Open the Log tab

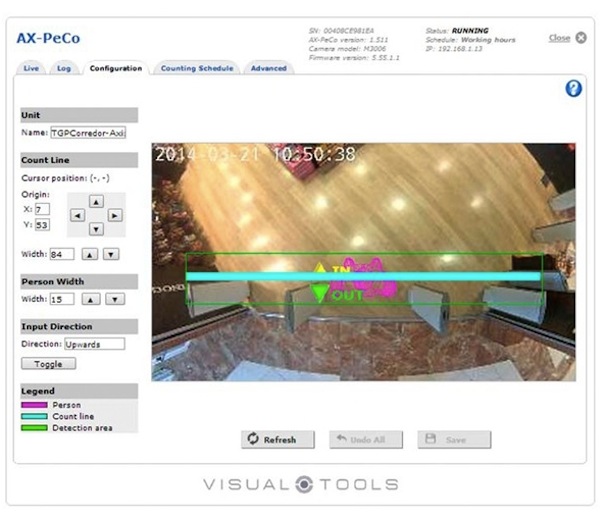tap(64, 68)
